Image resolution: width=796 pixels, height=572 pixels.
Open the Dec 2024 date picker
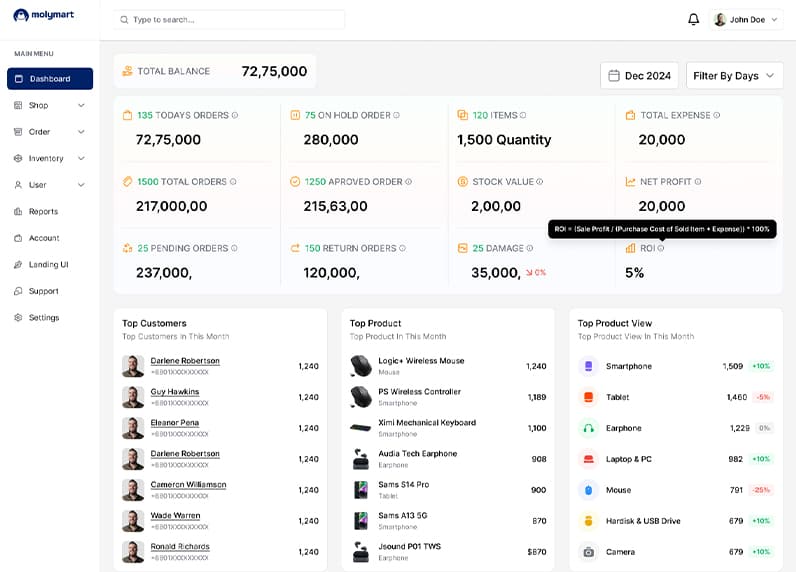click(639, 76)
